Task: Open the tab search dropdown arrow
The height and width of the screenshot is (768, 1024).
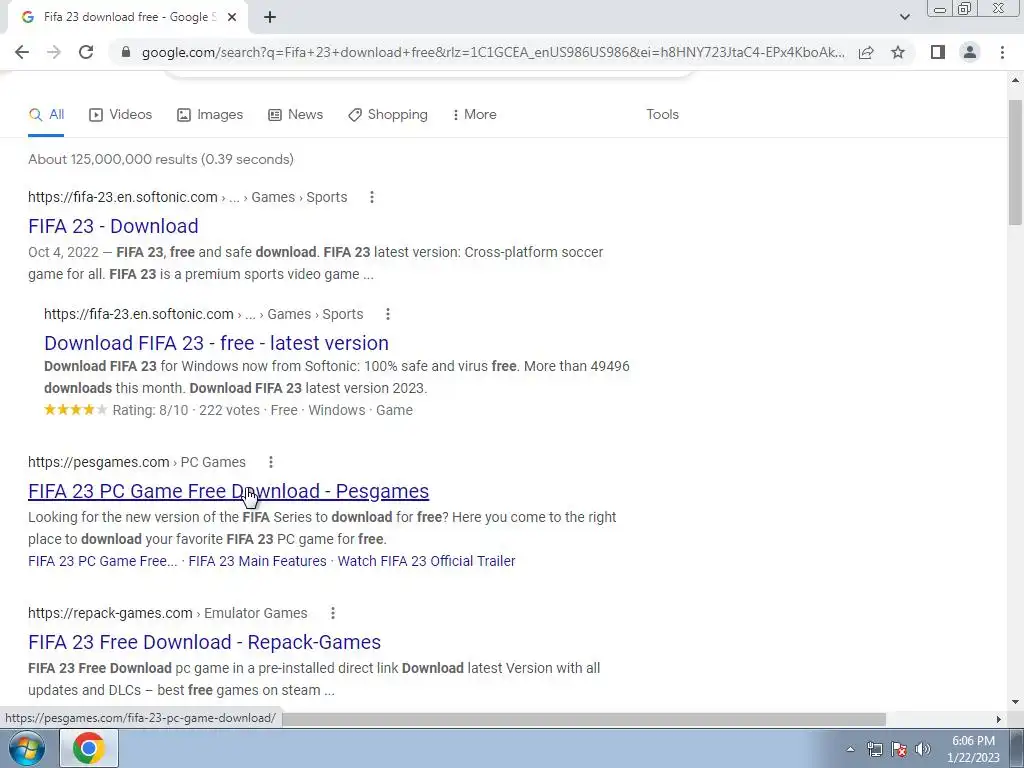Action: coord(904,17)
